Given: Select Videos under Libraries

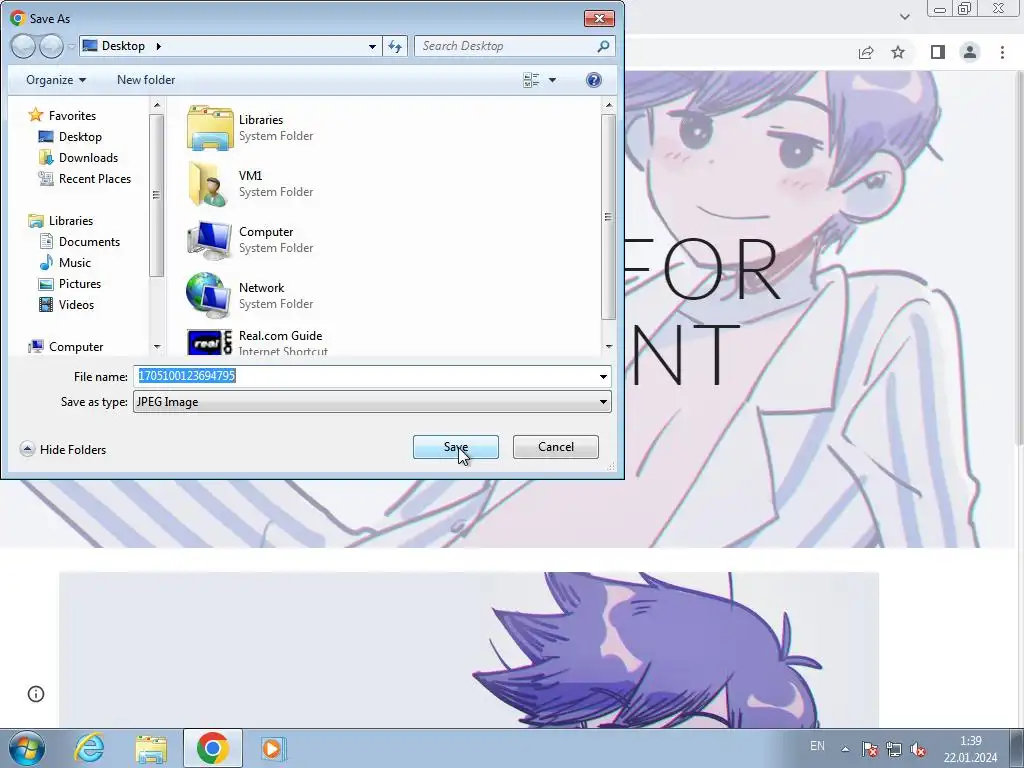Looking at the screenshot, I should coord(67,304).
